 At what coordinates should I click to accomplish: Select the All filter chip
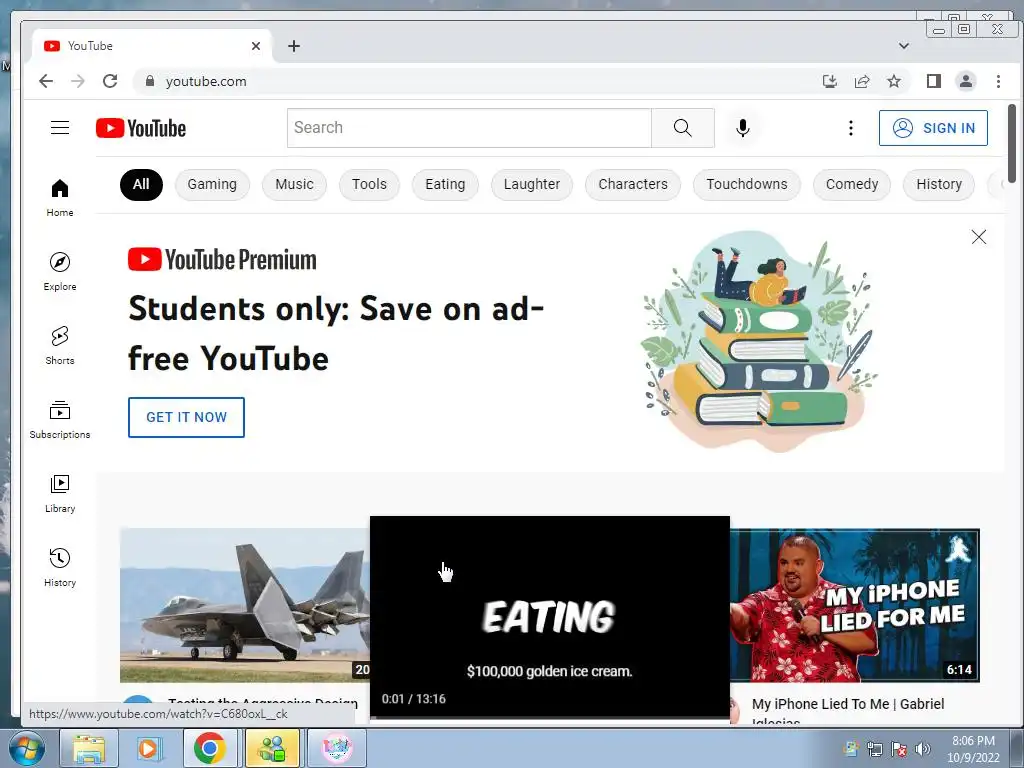(x=141, y=185)
